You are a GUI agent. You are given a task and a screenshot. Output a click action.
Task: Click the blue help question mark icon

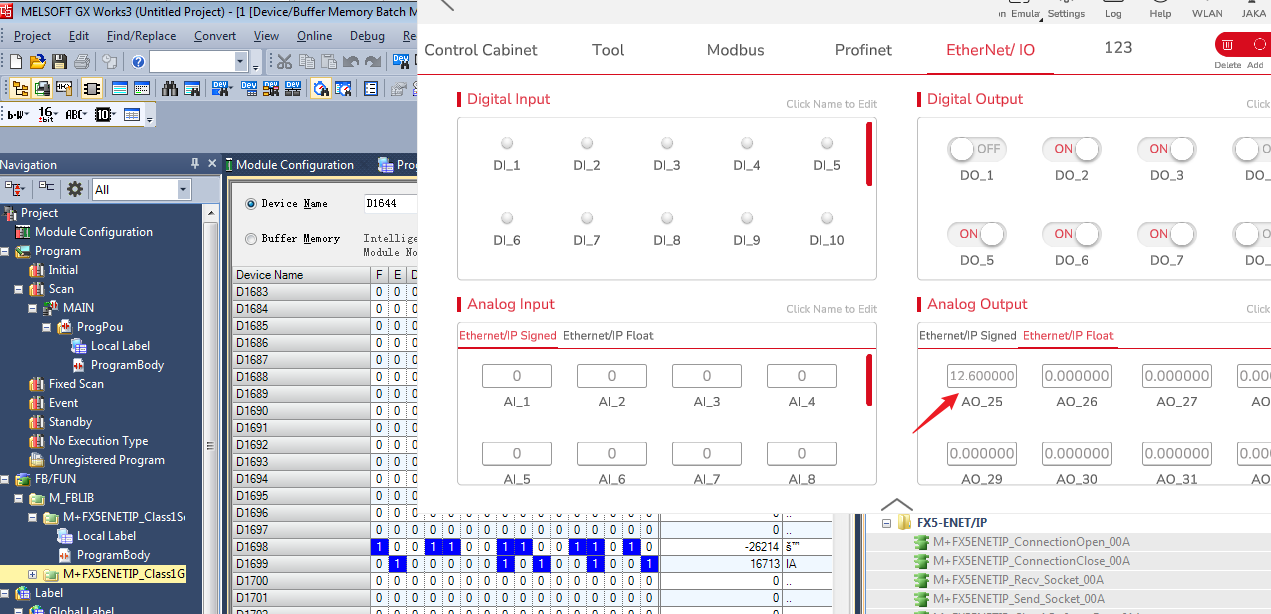pos(138,62)
